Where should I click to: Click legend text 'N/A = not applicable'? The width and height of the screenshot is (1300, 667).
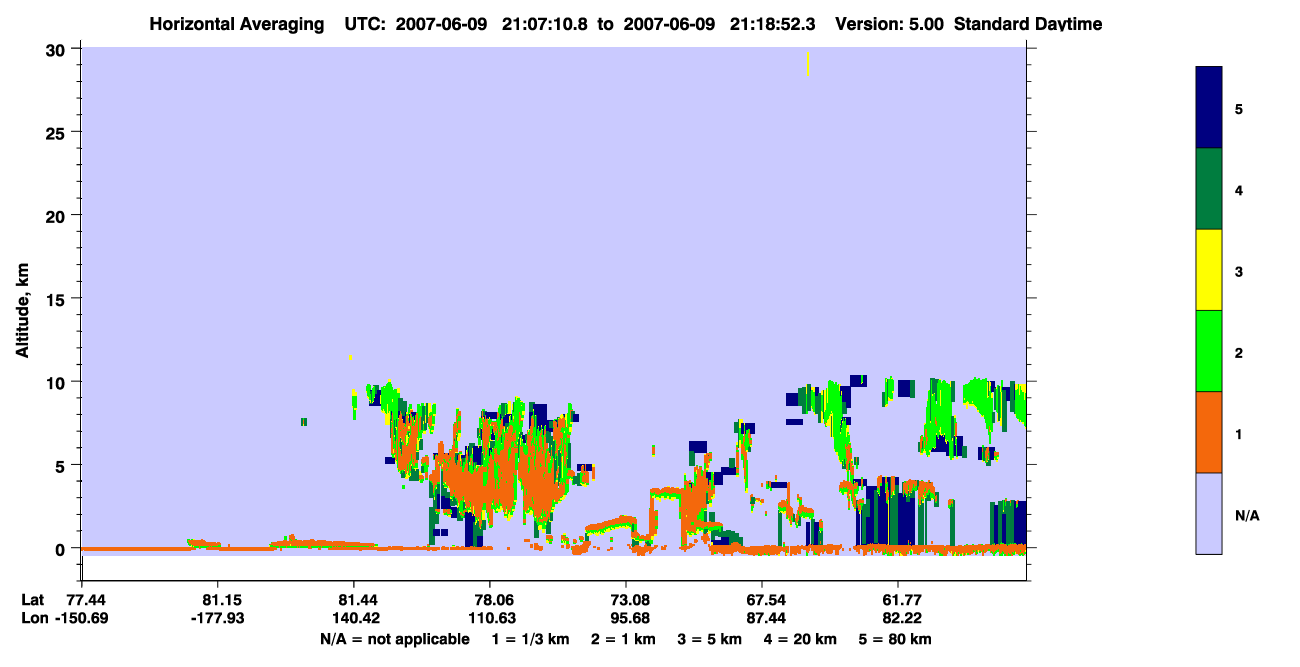pyautogui.click(x=394, y=639)
